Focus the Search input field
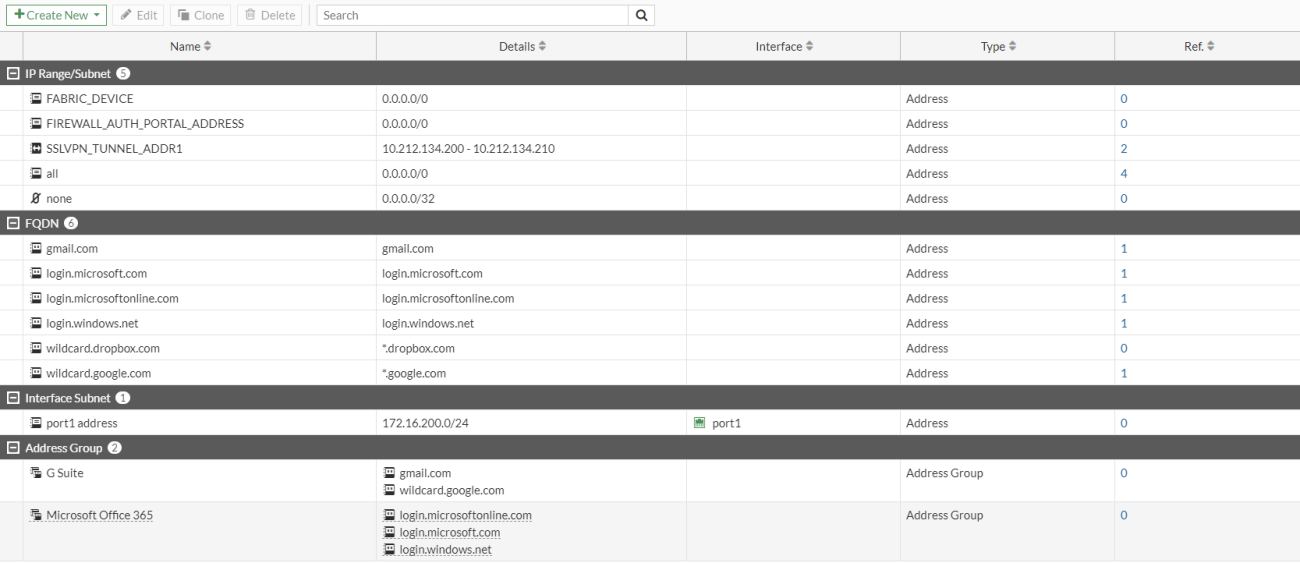The width and height of the screenshot is (1300, 563). 472,15
